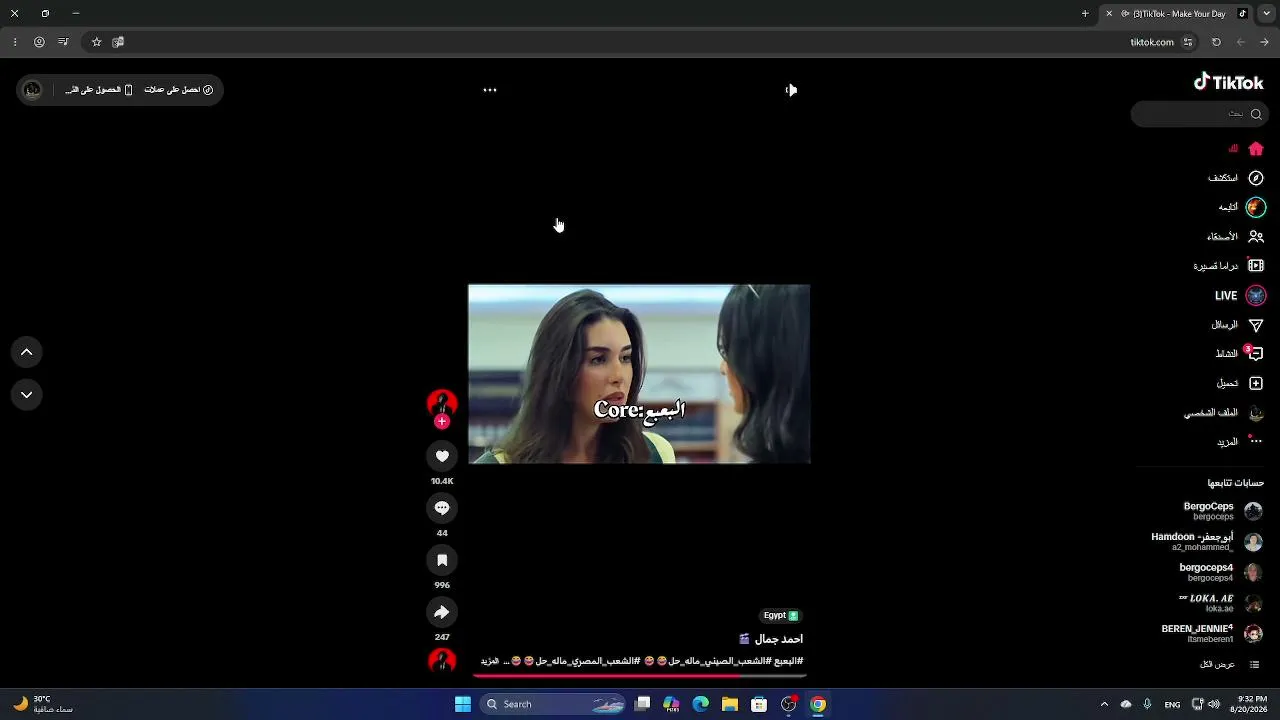Image resolution: width=1280 pixels, height=720 pixels.
Task: Open OBS Studio from the taskbar
Action: click(x=789, y=704)
